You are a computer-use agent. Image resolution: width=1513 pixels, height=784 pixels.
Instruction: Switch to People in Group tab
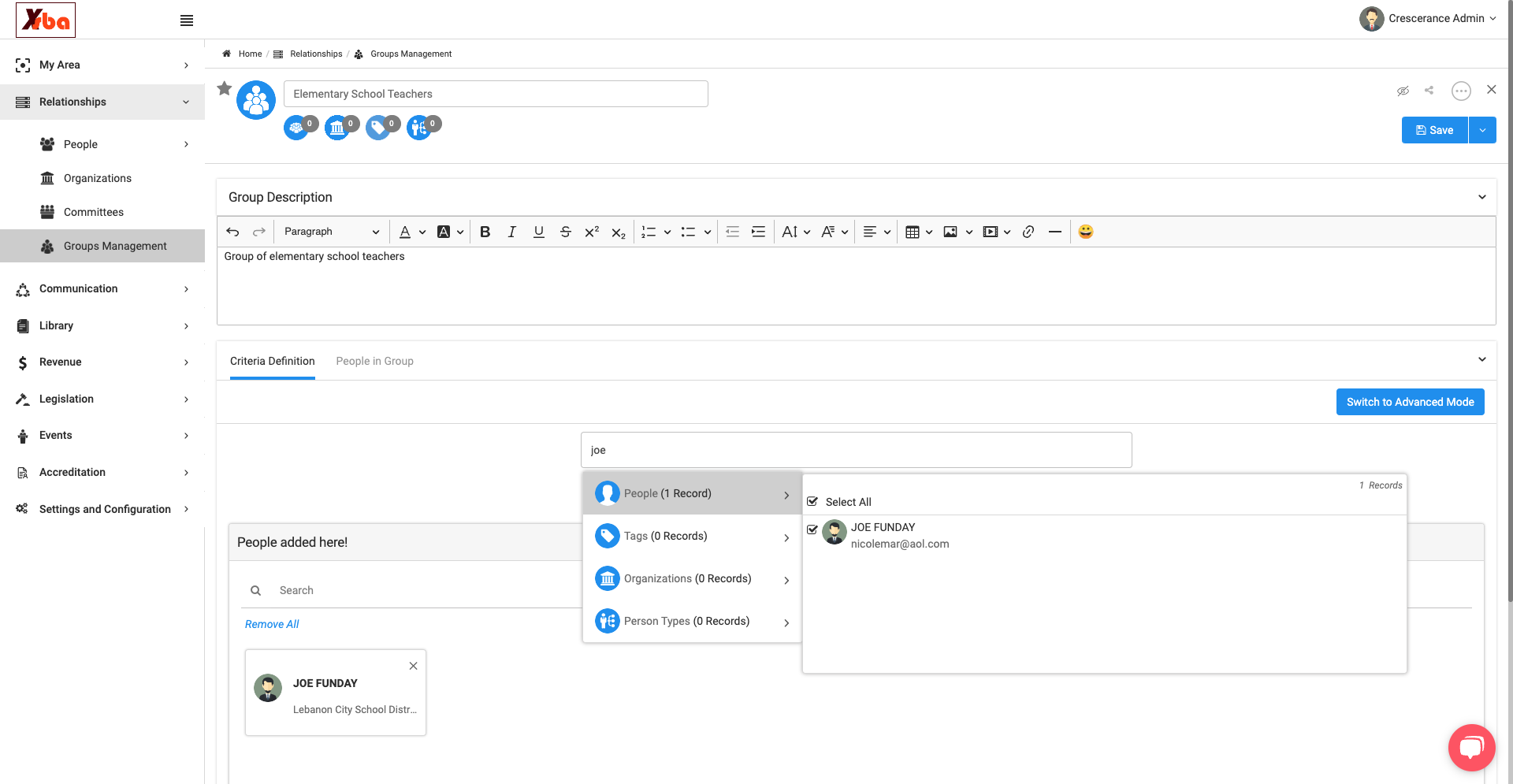click(374, 361)
